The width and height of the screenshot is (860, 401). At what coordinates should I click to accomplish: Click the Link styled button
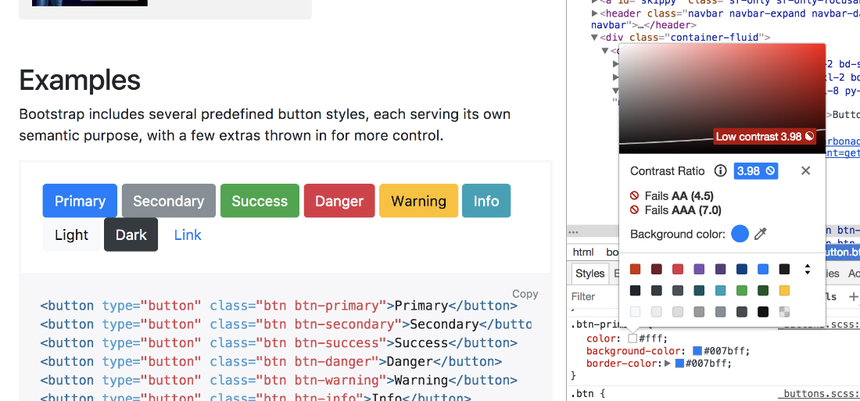point(187,235)
